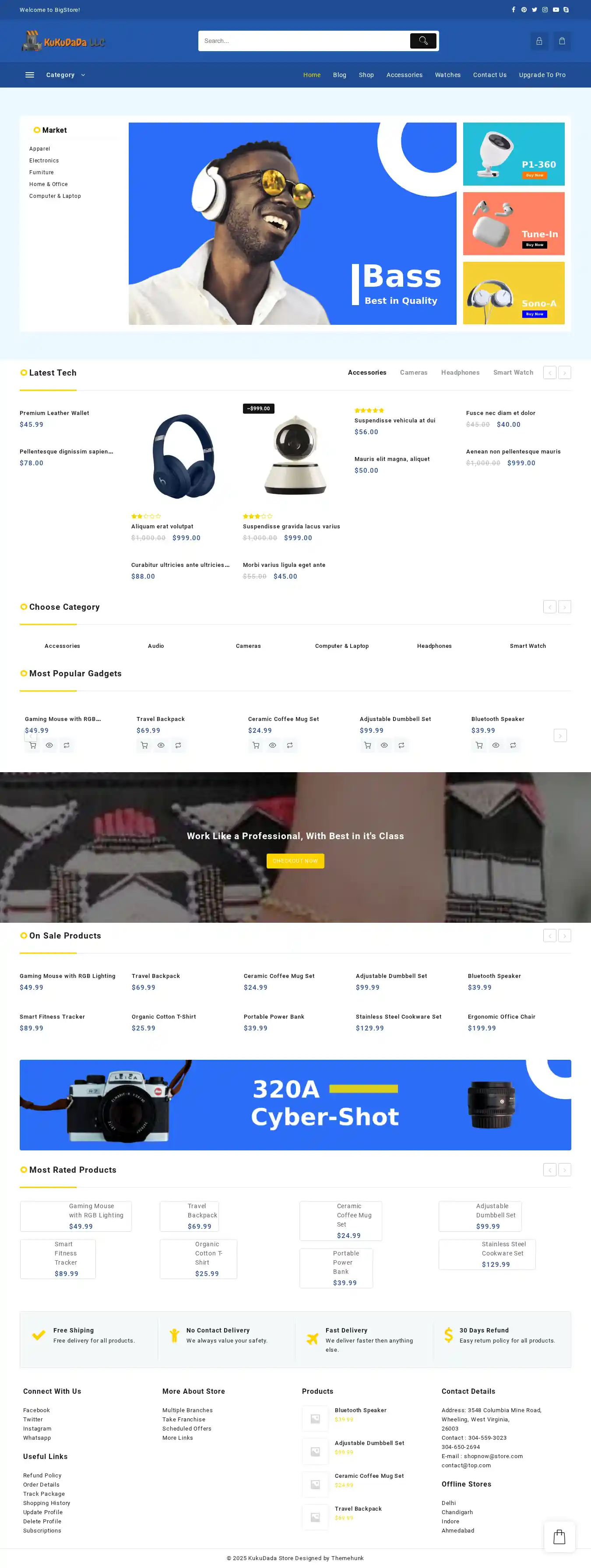Click the search magnifier button
Screen dimensions: 591x1568
tap(423, 41)
